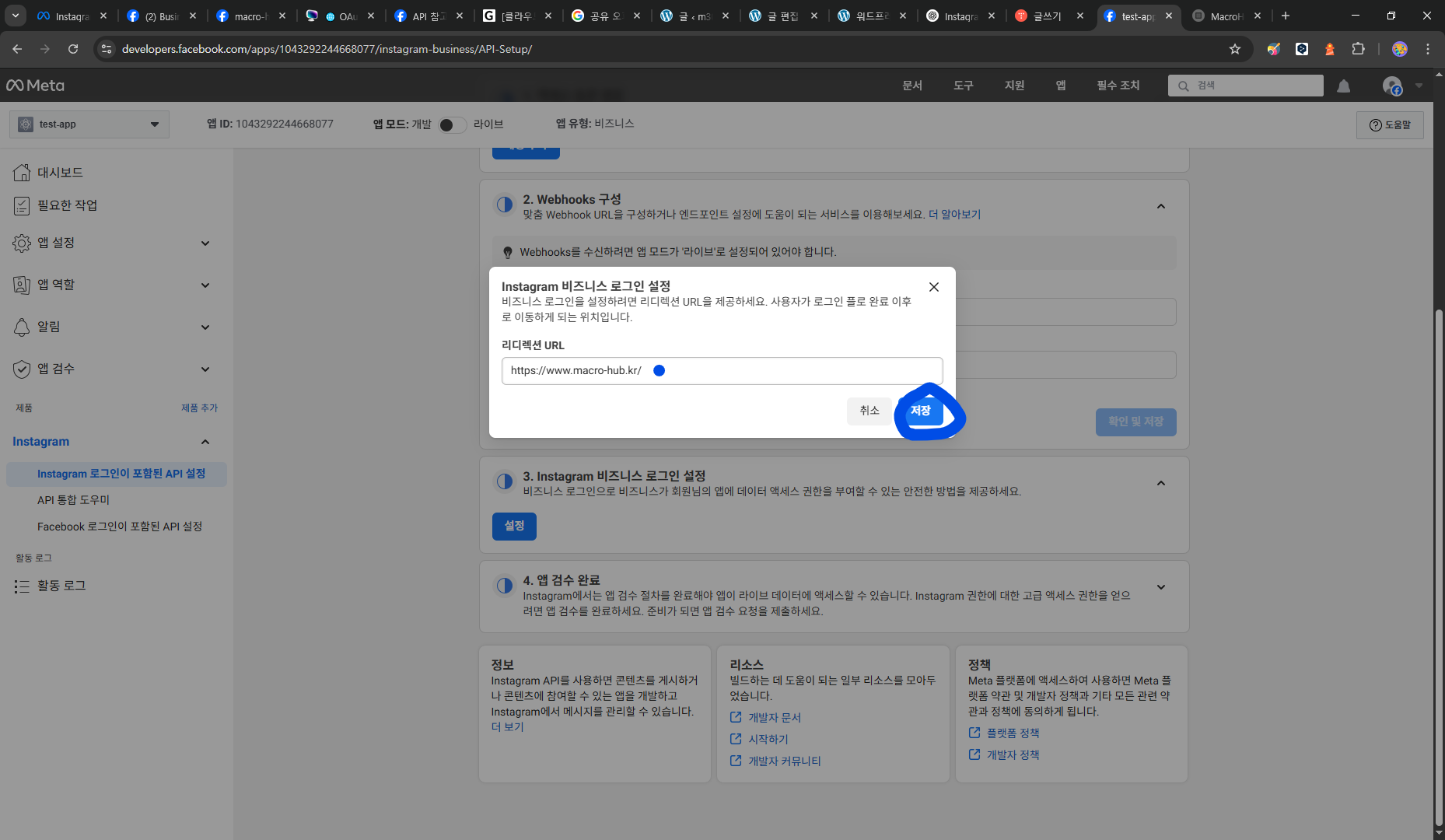Click the search magnifier icon
Viewport: 1445px width, 840px height.
point(1183,86)
